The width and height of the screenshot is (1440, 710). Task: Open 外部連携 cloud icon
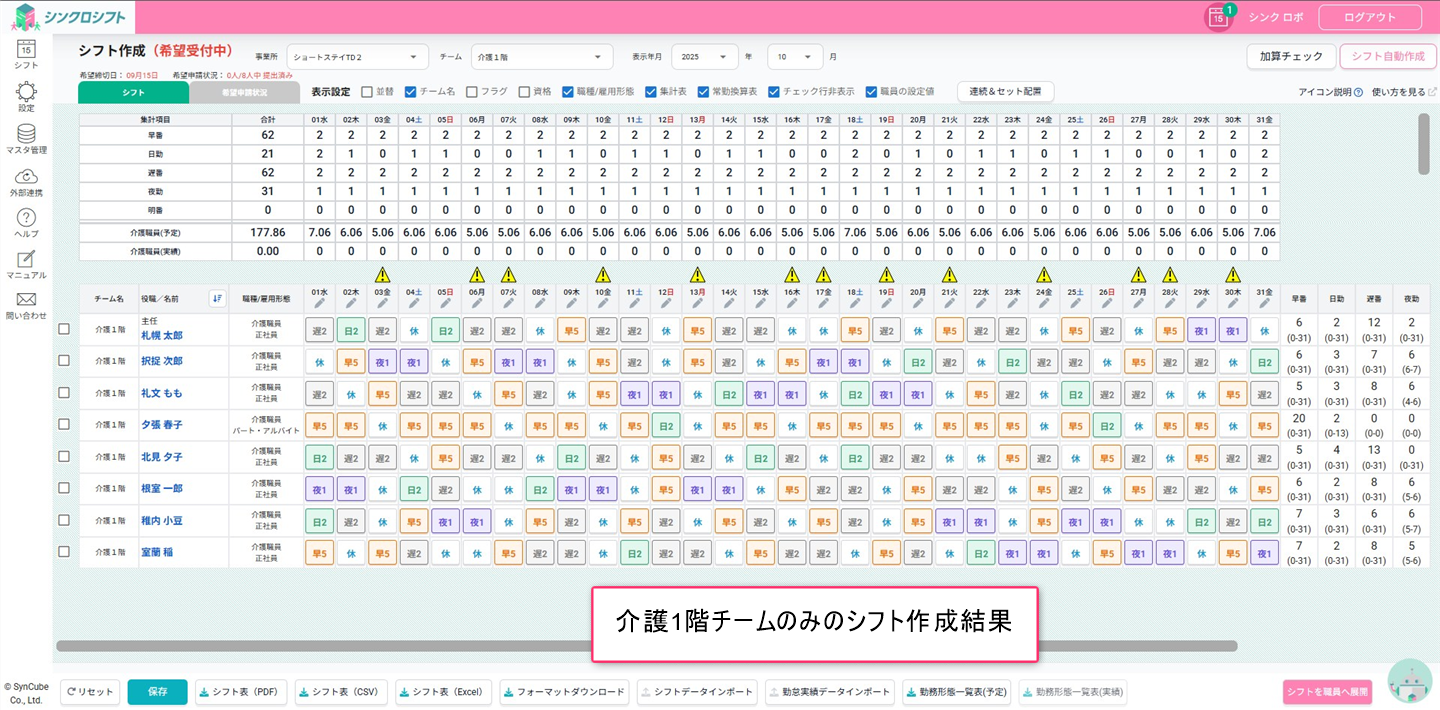pyautogui.click(x=26, y=177)
